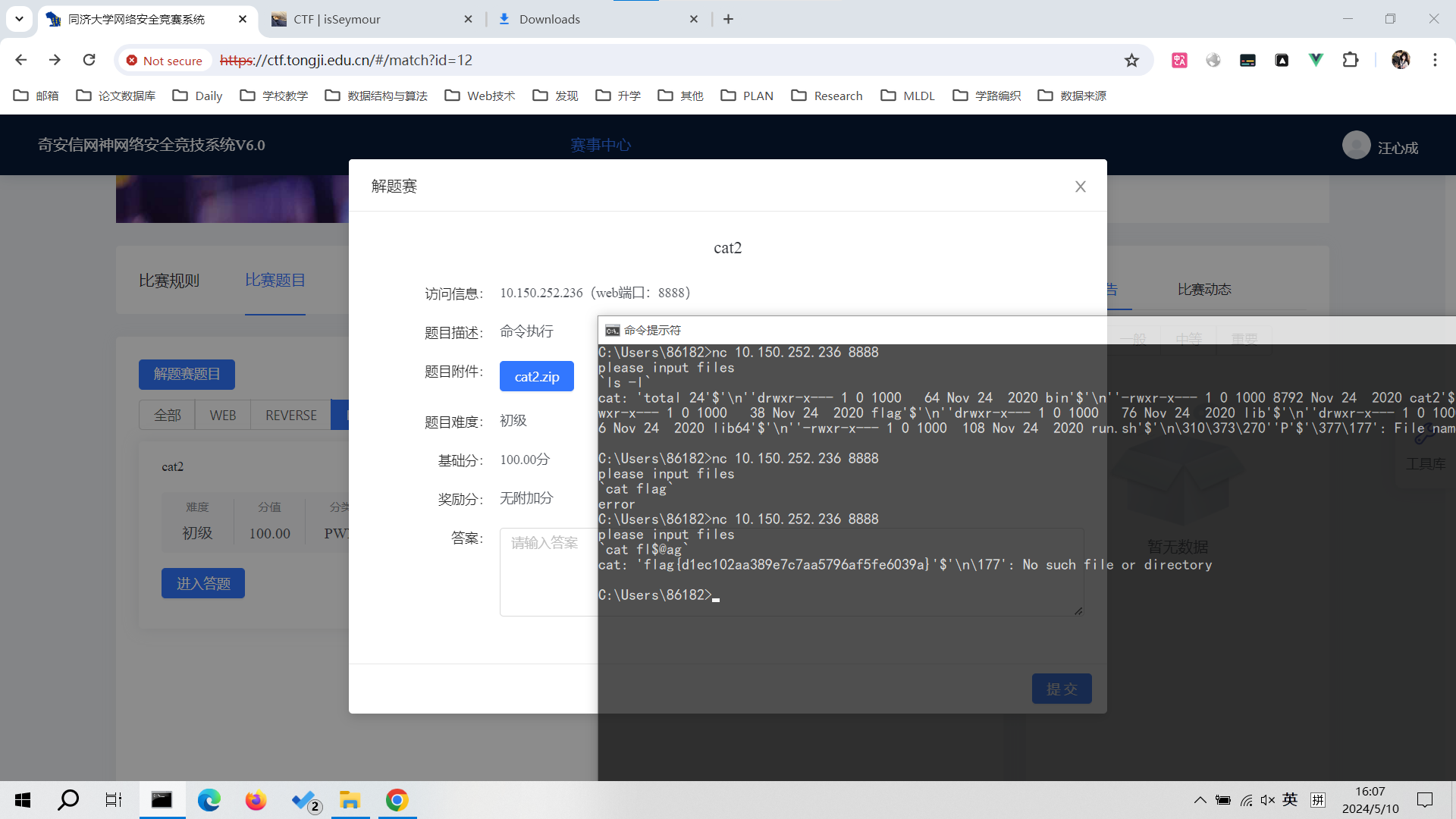Open the MLDL bookmark folder
This screenshot has height=819, width=1456.
(x=908, y=96)
